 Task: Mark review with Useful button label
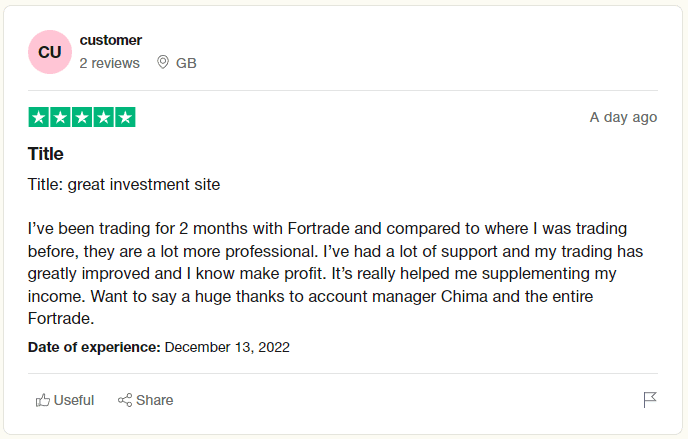pyautogui.click(x=74, y=400)
